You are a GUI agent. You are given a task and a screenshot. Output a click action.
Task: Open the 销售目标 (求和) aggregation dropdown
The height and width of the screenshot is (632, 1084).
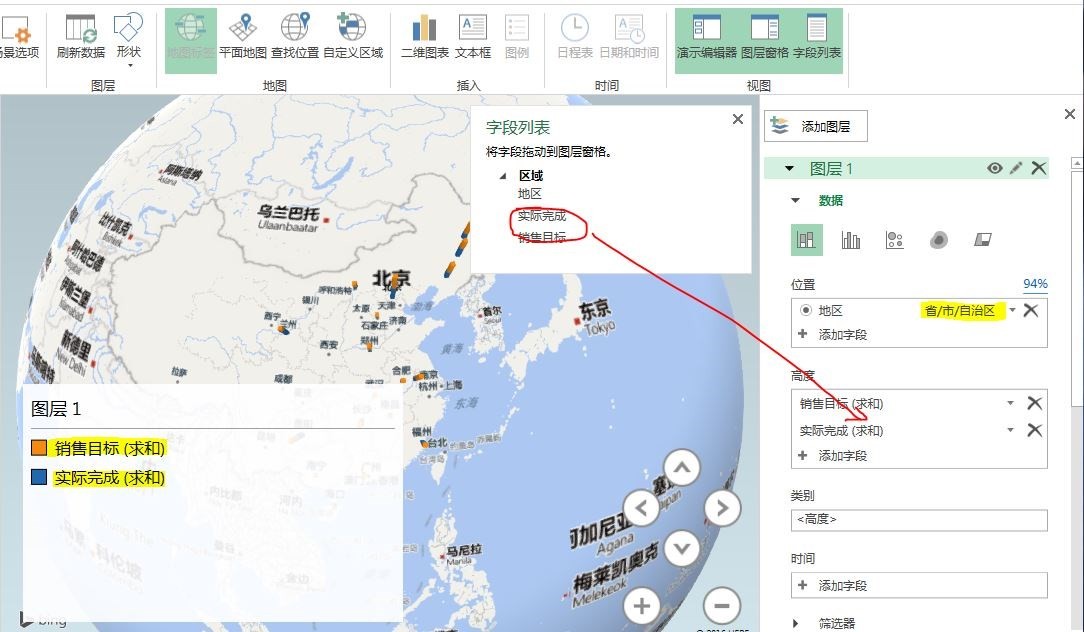click(1010, 405)
